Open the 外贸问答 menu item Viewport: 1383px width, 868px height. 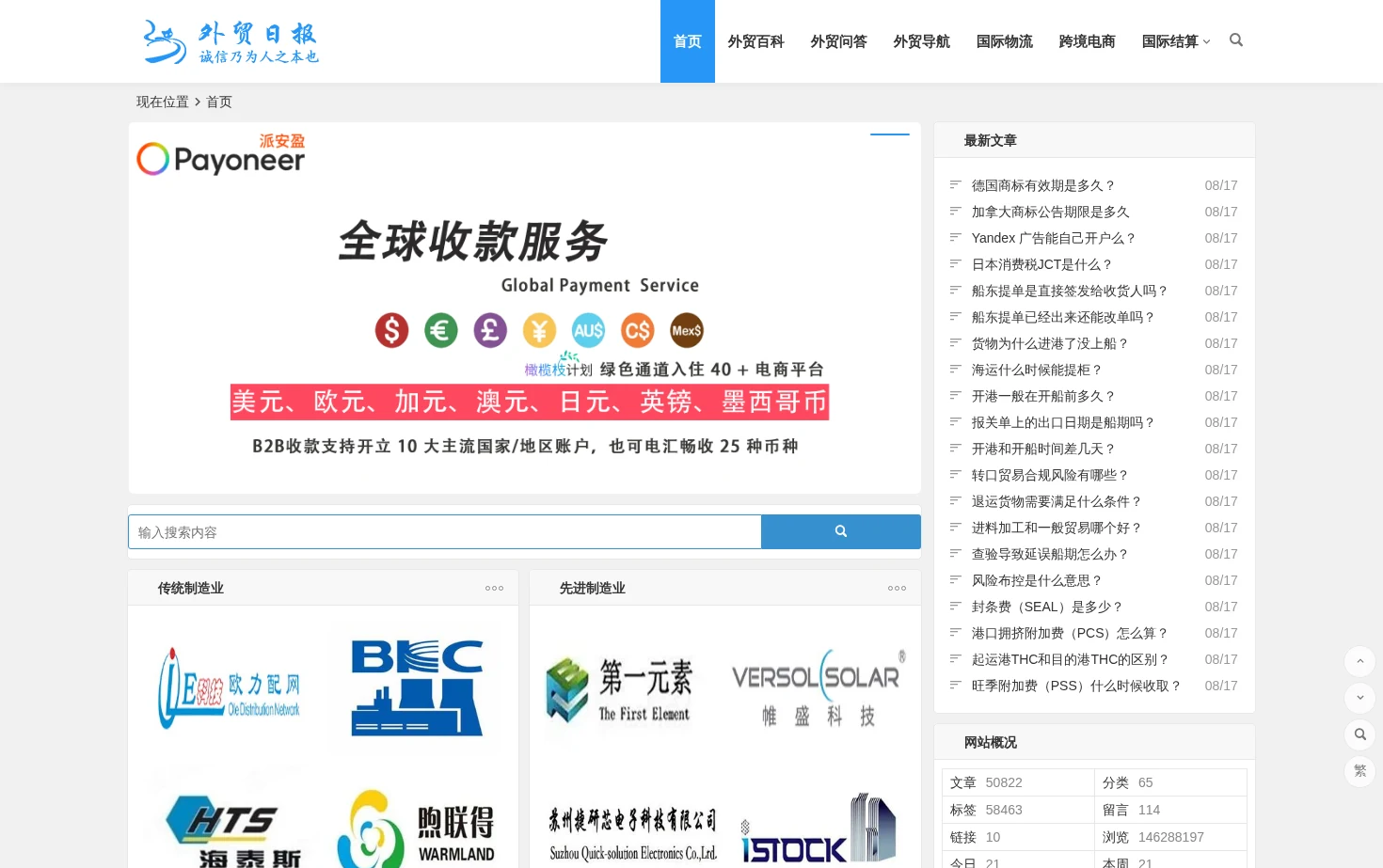pos(838,41)
